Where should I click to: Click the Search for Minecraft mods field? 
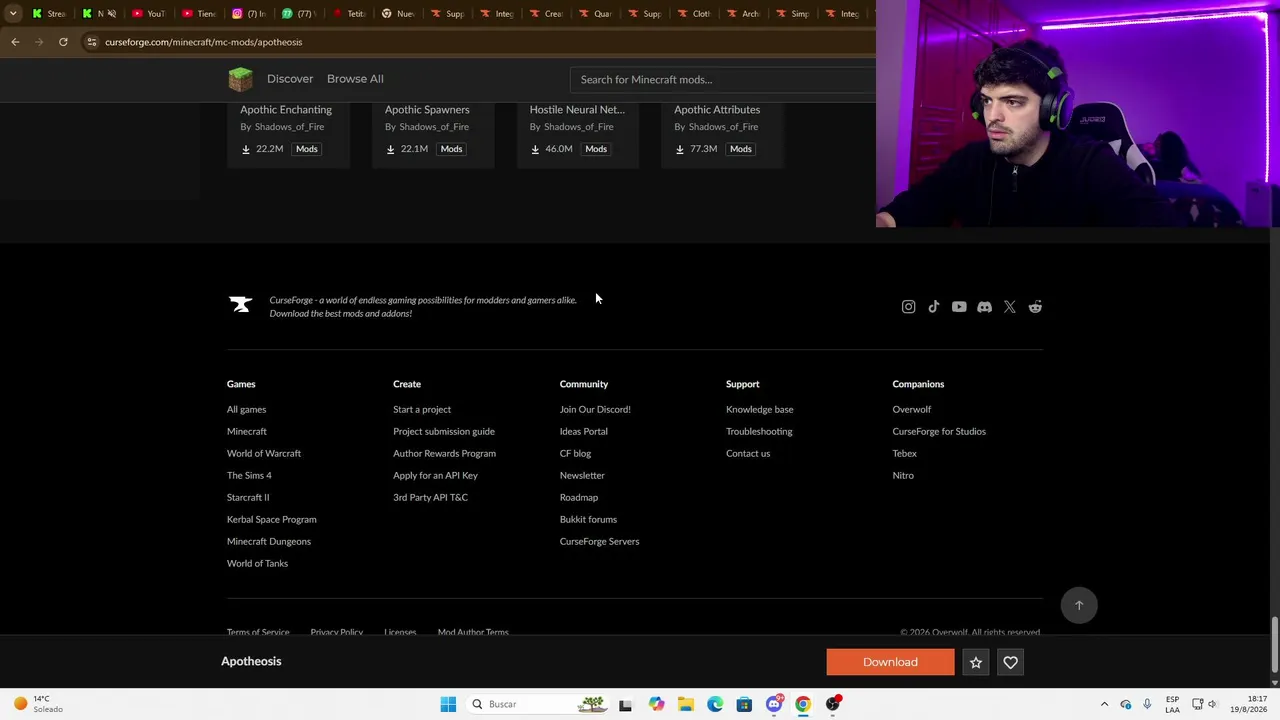(723, 80)
